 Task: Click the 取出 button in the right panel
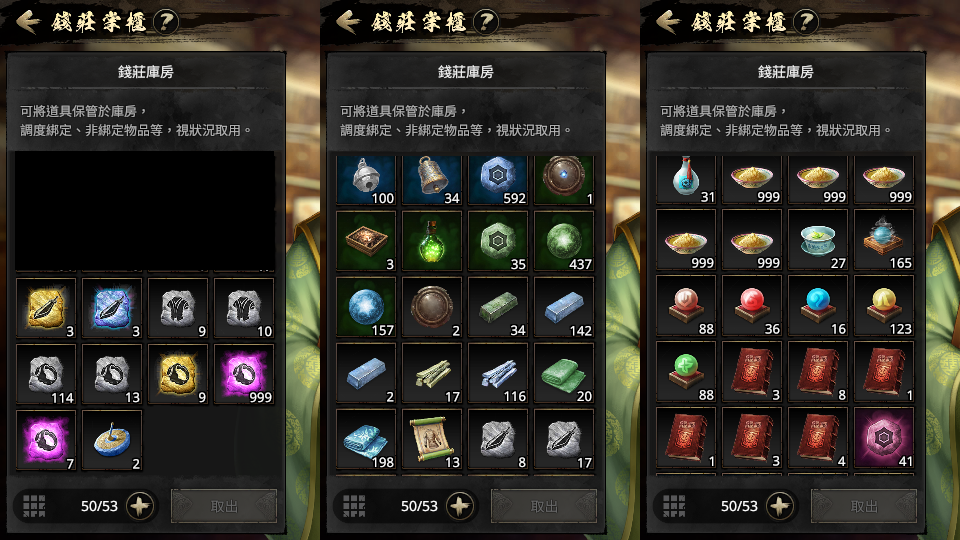[864, 506]
